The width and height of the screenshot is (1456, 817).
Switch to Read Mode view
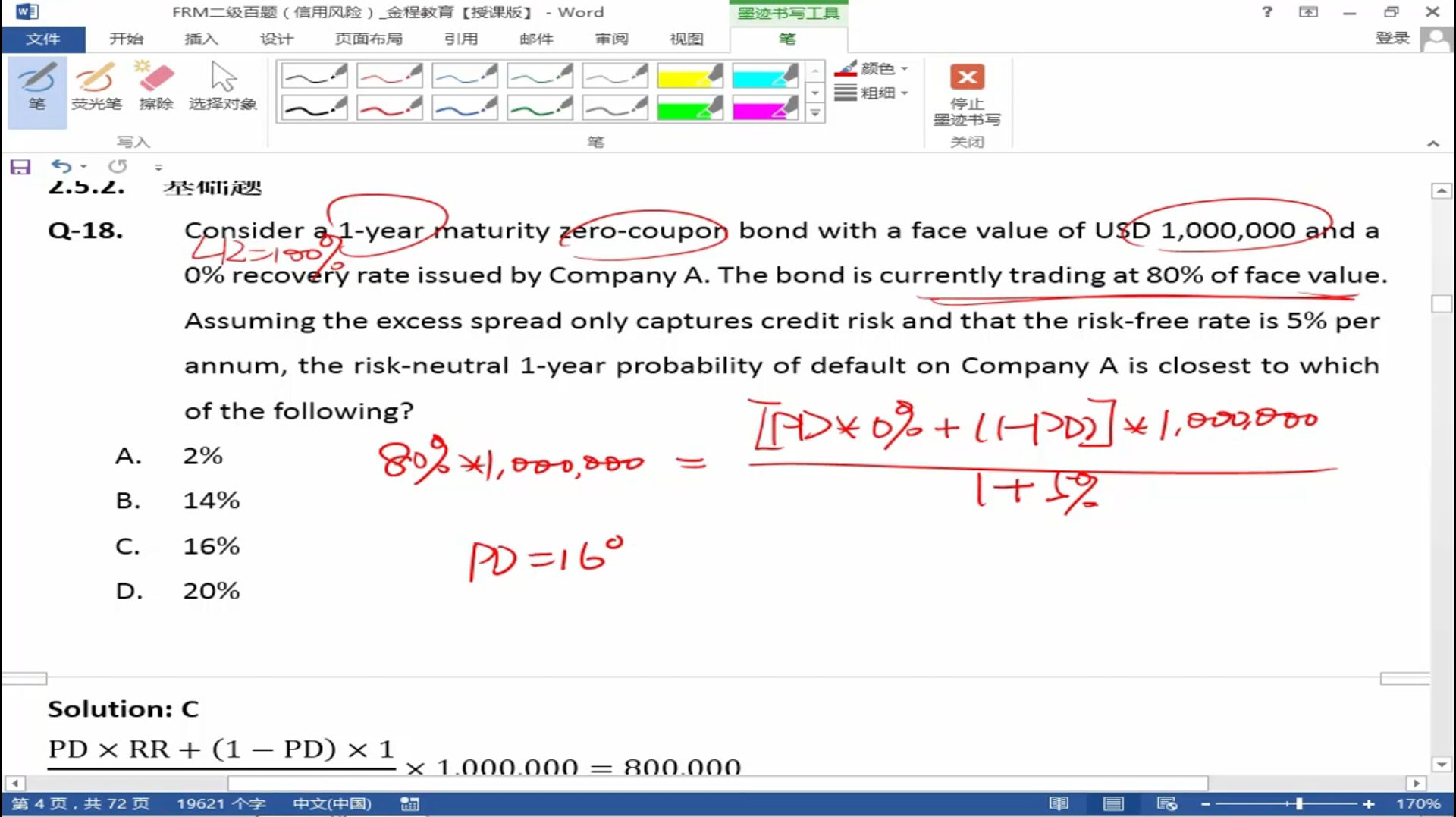1059,804
